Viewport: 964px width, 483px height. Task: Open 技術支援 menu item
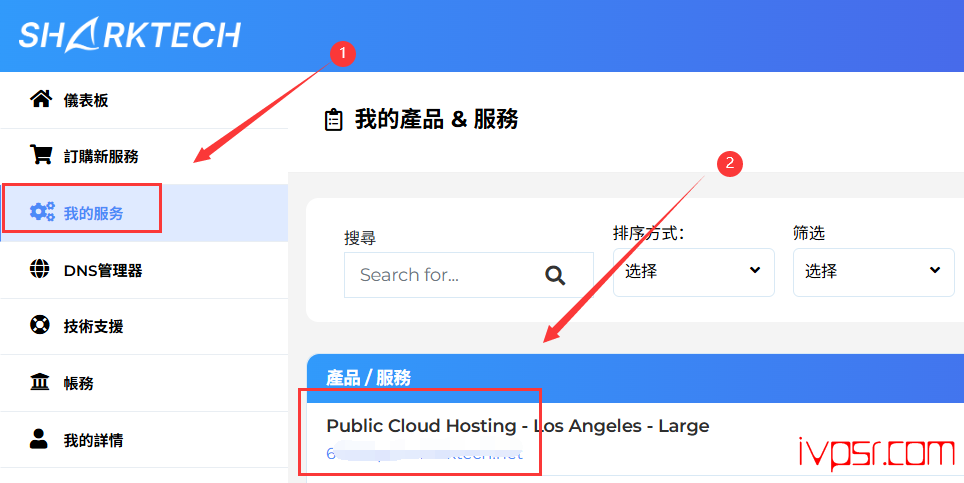(x=144, y=326)
